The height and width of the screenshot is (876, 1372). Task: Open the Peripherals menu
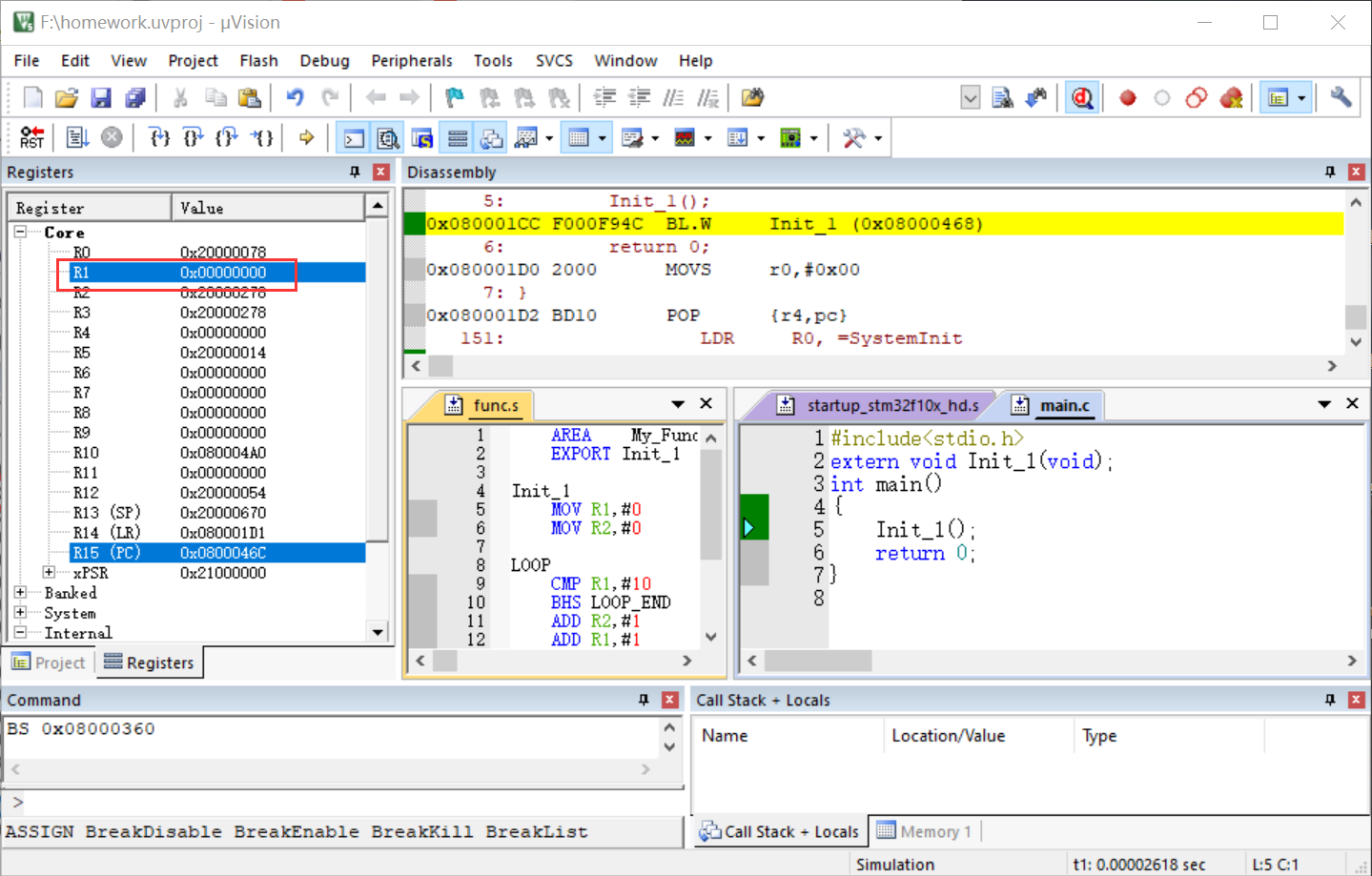[x=412, y=60]
